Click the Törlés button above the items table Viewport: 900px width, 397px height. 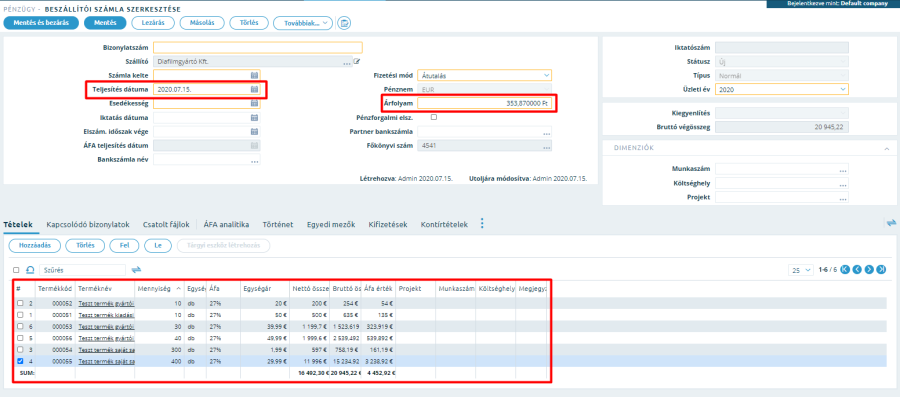[85, 246]
